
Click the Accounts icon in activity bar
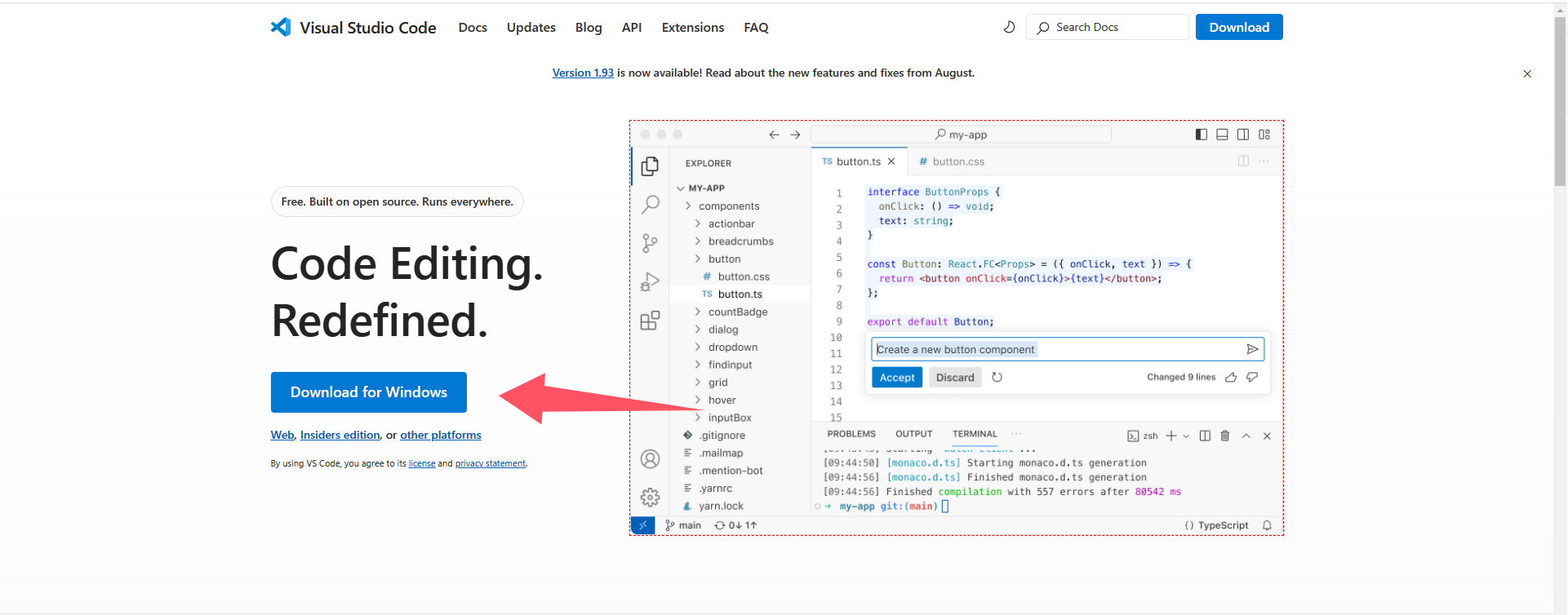tap(650, 459)
